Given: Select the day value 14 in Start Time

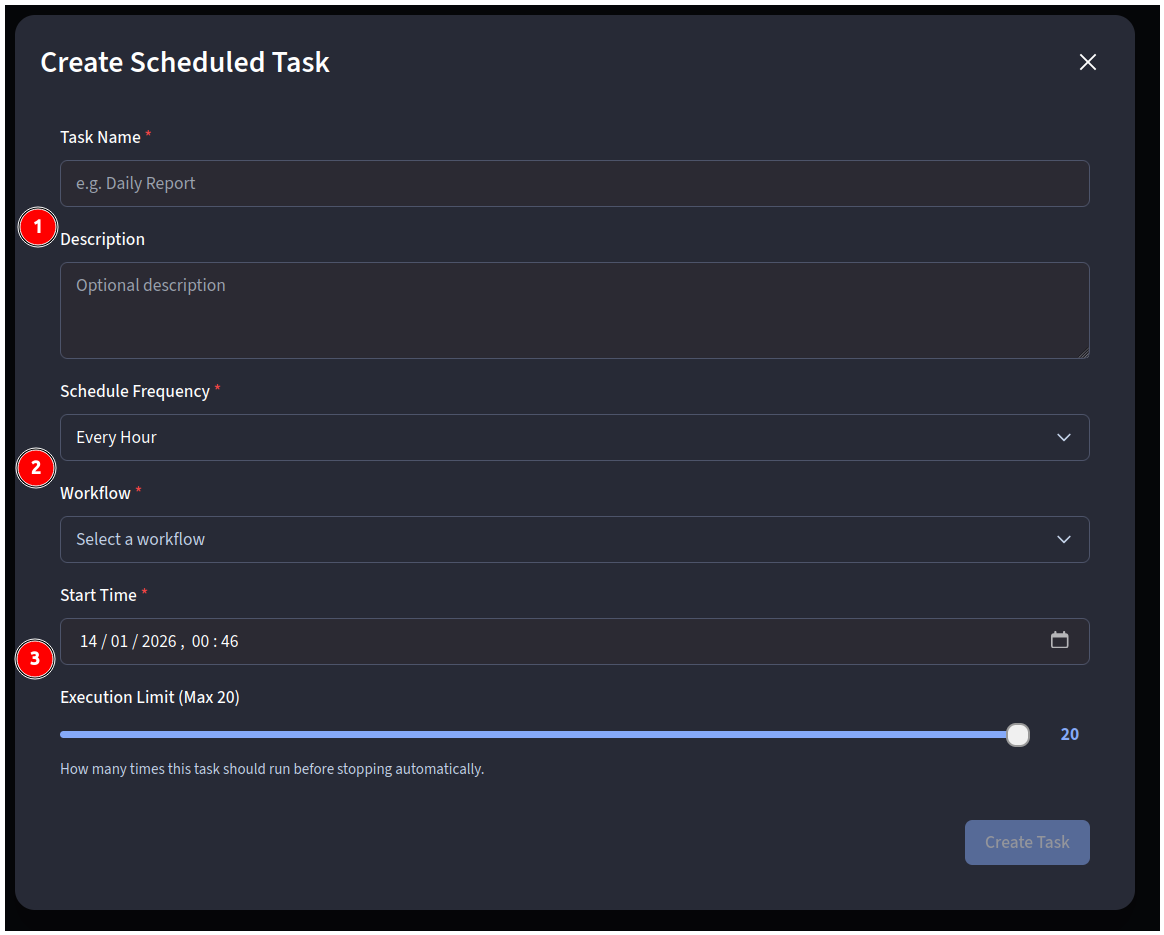Looking at the screenshot, I should 89,641.
